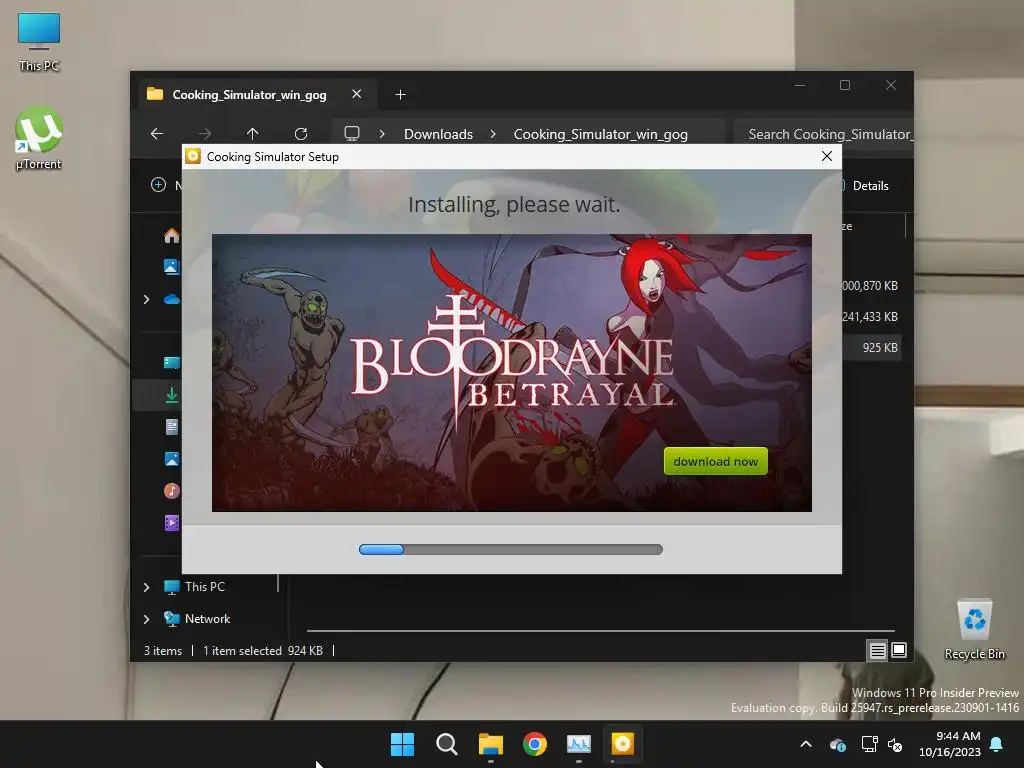The height and width of the screenshot is (768, 1024).
Task: Select This PC in navigation pane
Action: coord(195,586)
